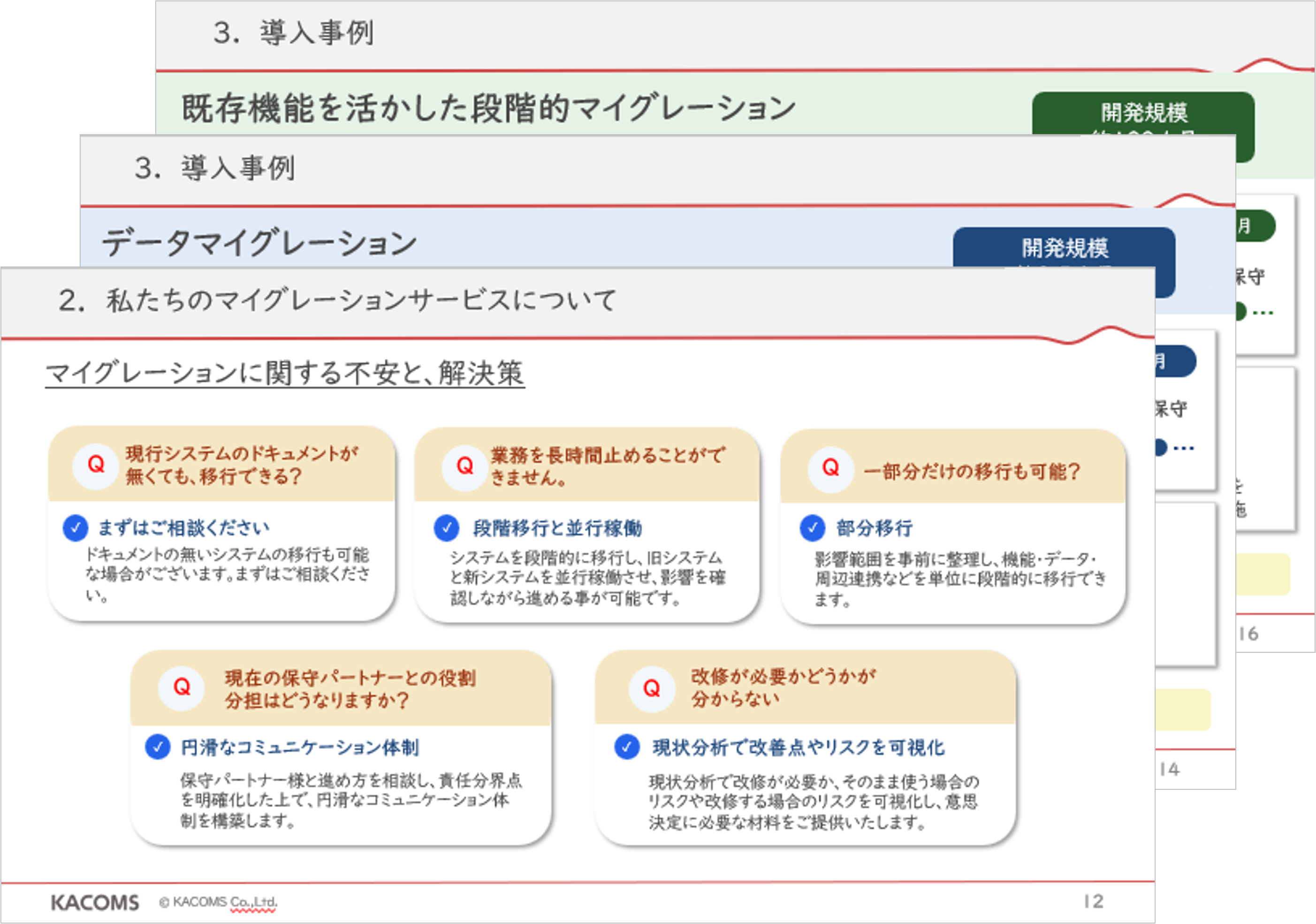Click the Q icon beside the 保守パートナー question

pos(182,688)
